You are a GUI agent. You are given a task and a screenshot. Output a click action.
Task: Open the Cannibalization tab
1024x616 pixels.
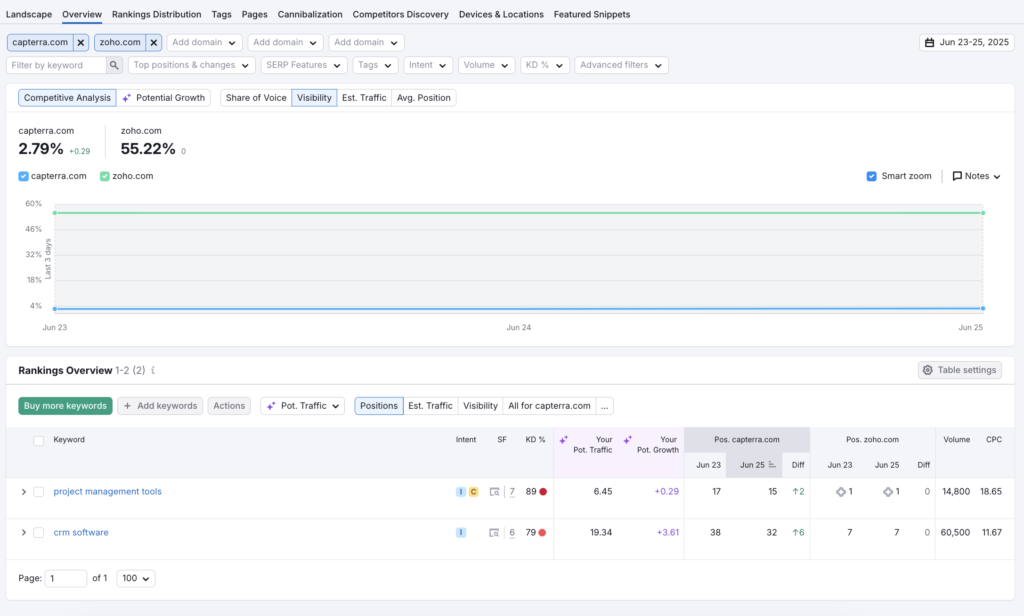click(310, 14)
